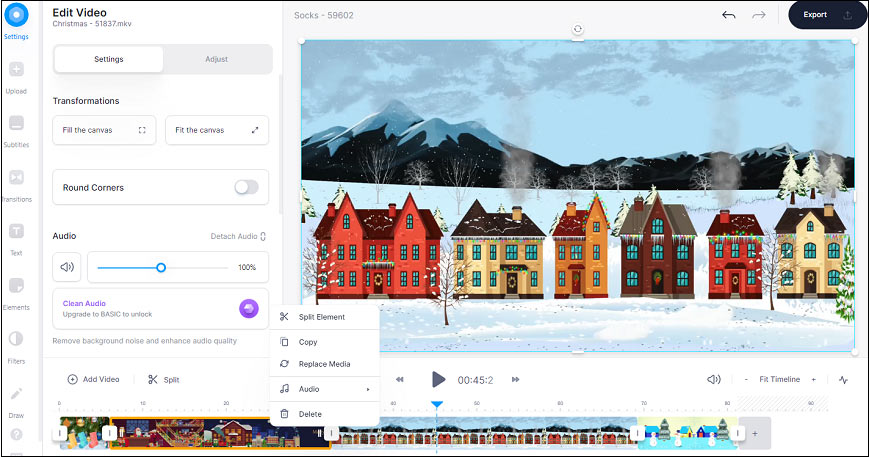Click the undo arrow icon
Image resolution: width=869 pixels, height=457 pixels.
pos(729,15)
